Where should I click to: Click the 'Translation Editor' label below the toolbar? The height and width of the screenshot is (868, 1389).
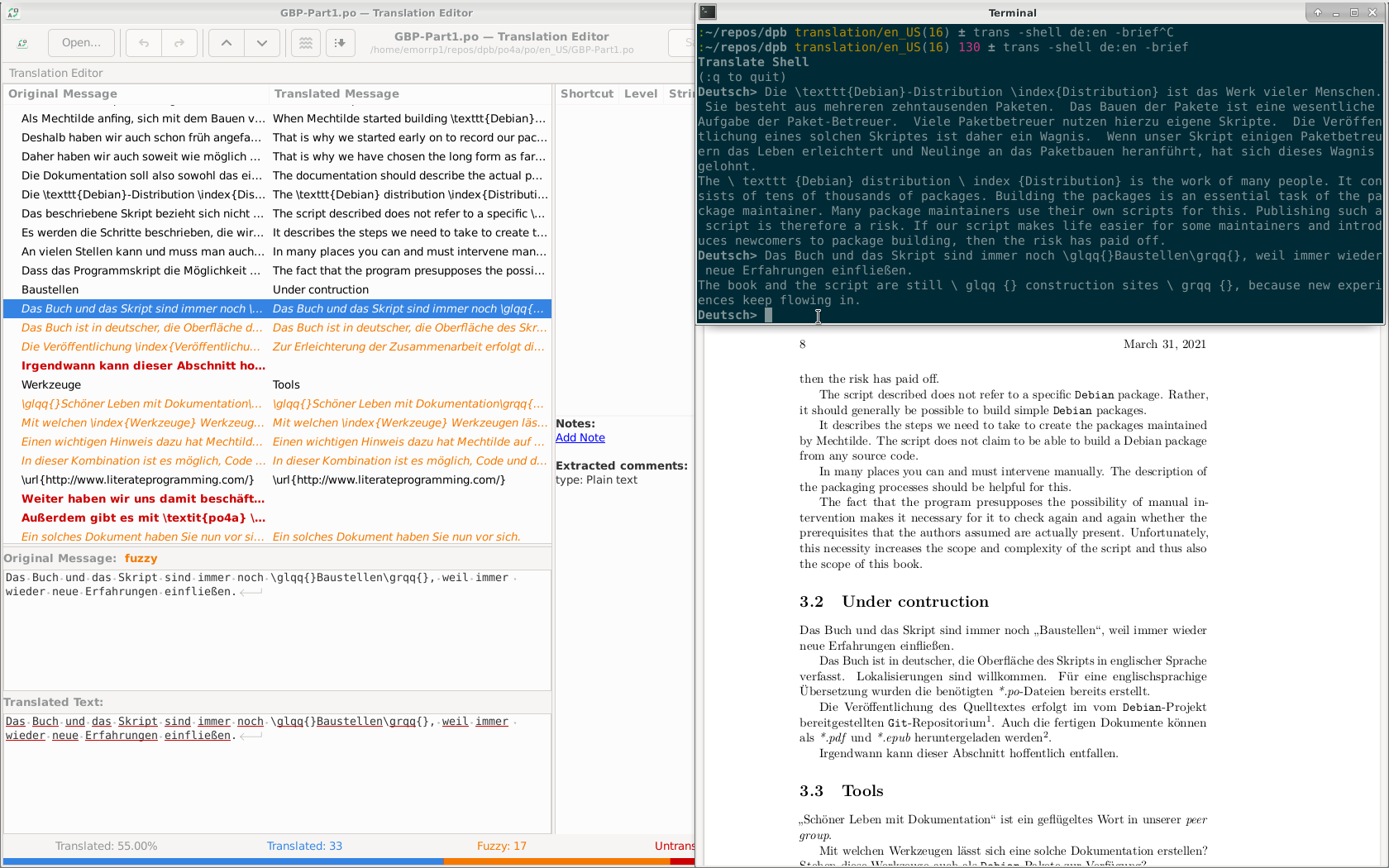tap(55, 73)
